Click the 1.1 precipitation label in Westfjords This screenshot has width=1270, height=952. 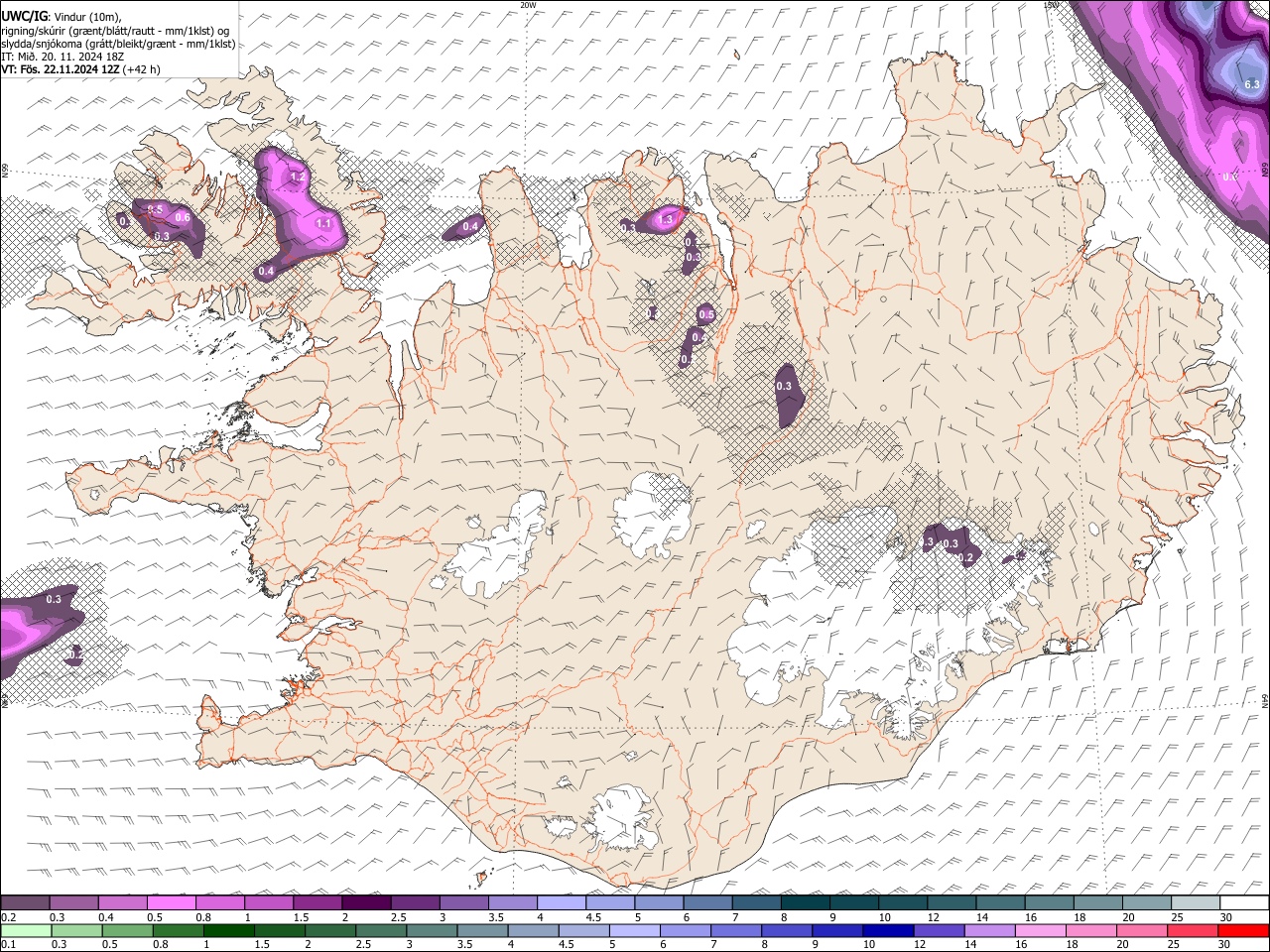pos(323,224)
